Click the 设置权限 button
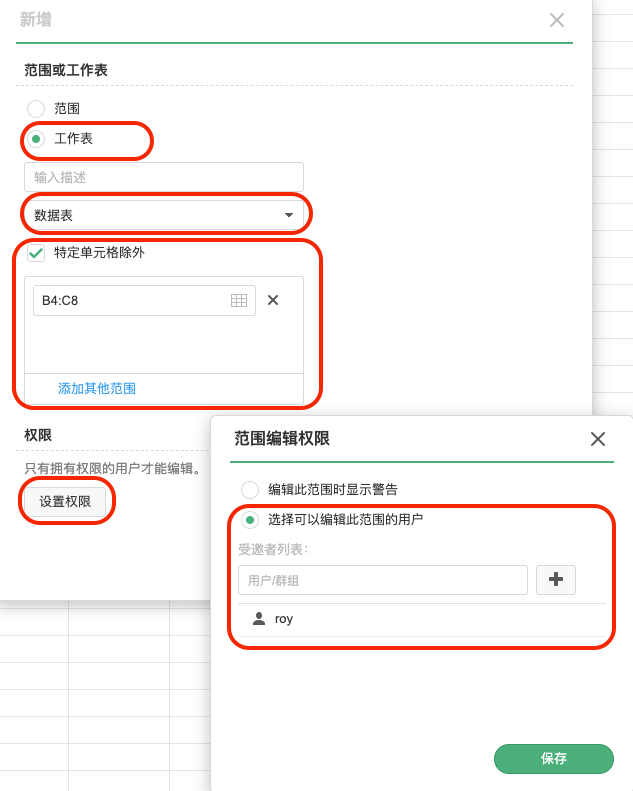Image resolution: width=633 pixels, height=791 pixels. 65,501
